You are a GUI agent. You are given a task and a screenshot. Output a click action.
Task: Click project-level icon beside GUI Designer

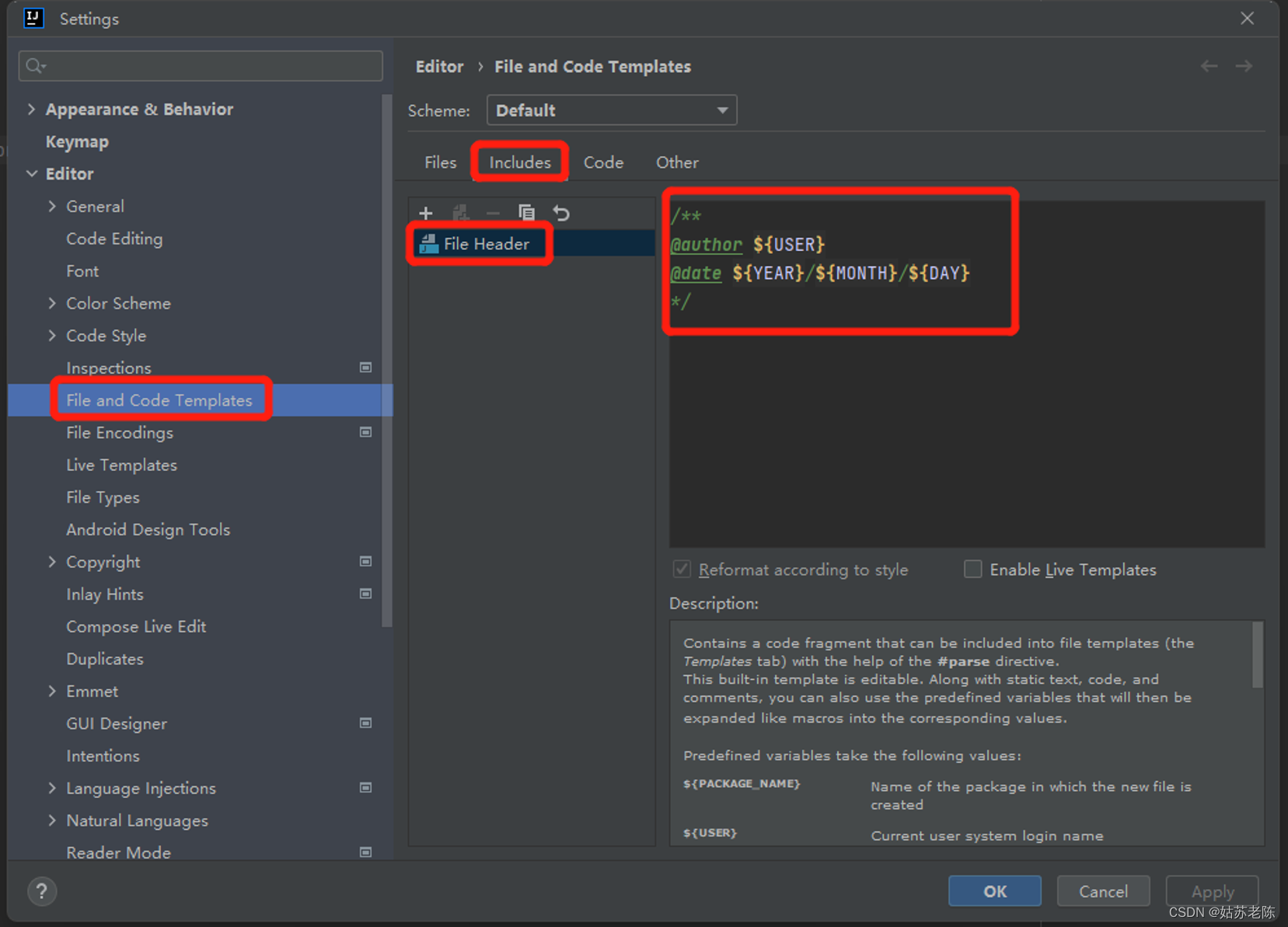(x=365, y=723)
